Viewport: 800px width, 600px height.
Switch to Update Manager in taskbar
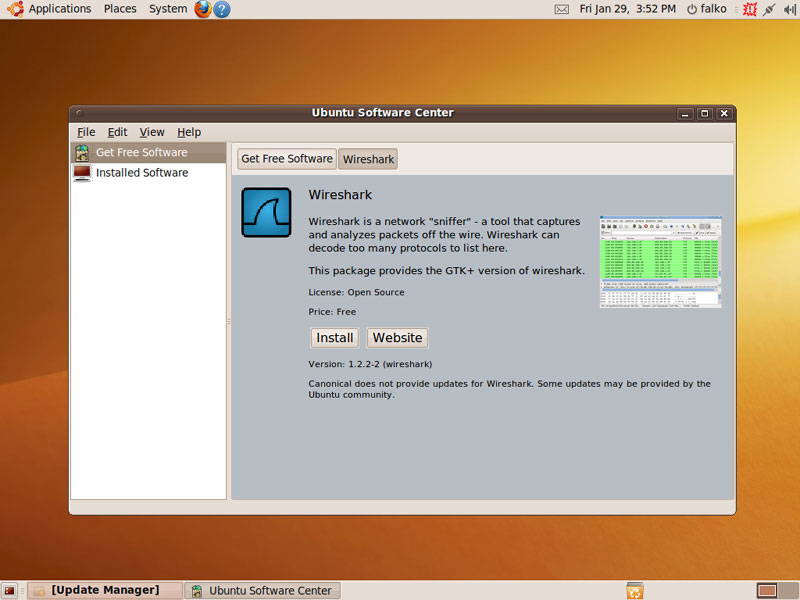click(105, 591)
